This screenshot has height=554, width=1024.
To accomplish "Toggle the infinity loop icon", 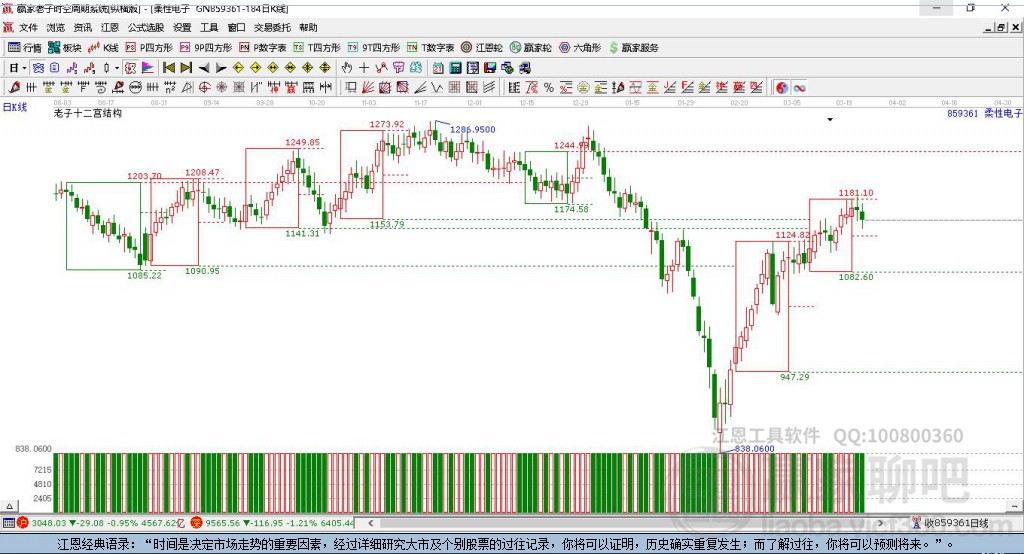I will (x=799, y=88).
